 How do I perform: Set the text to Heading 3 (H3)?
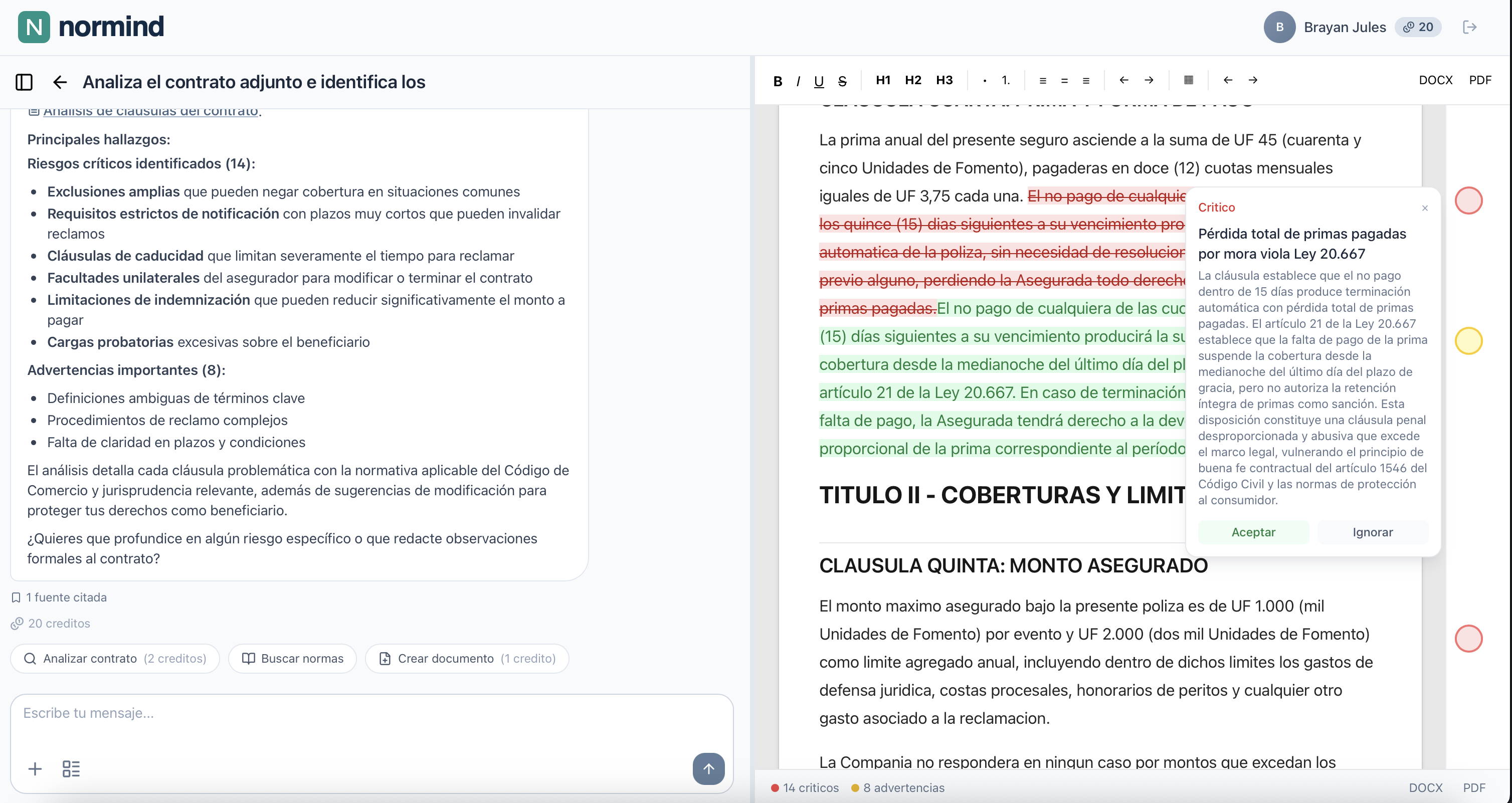point(944,80)
